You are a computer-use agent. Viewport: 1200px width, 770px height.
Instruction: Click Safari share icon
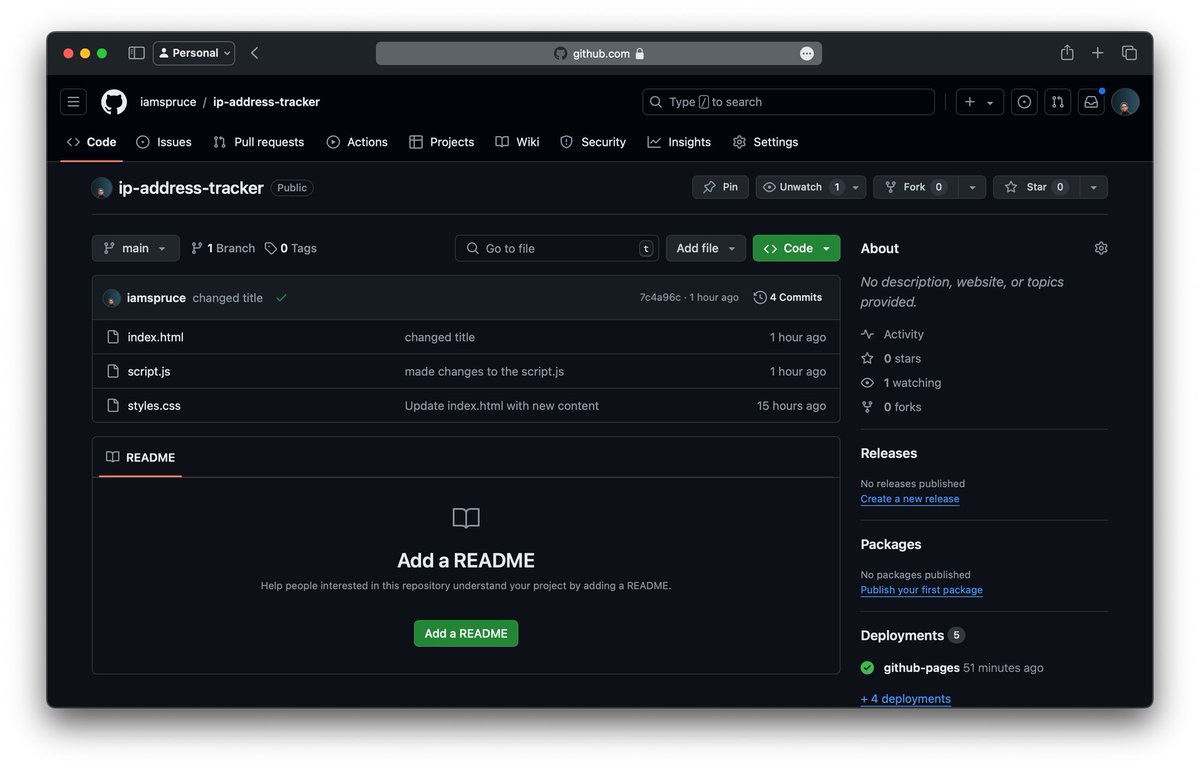pyautogui.click(x=1067, y=53)
